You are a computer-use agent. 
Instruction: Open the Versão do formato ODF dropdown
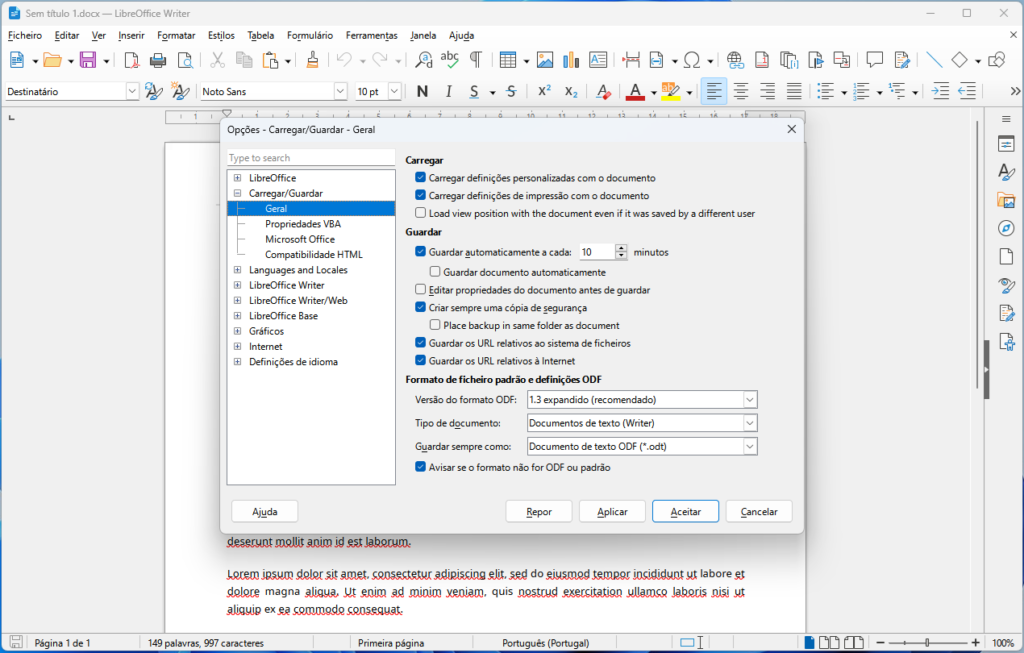click(x=749, y=399)
